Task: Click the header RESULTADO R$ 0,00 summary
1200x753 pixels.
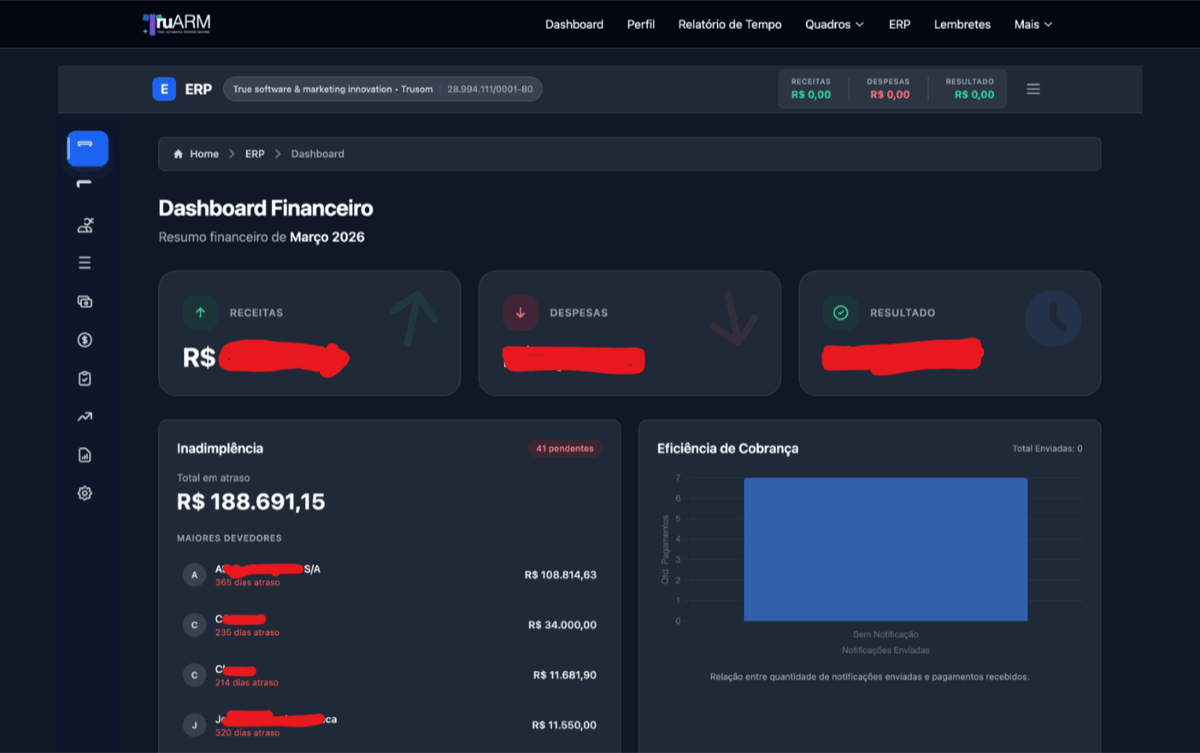Action: coord(970,88)
